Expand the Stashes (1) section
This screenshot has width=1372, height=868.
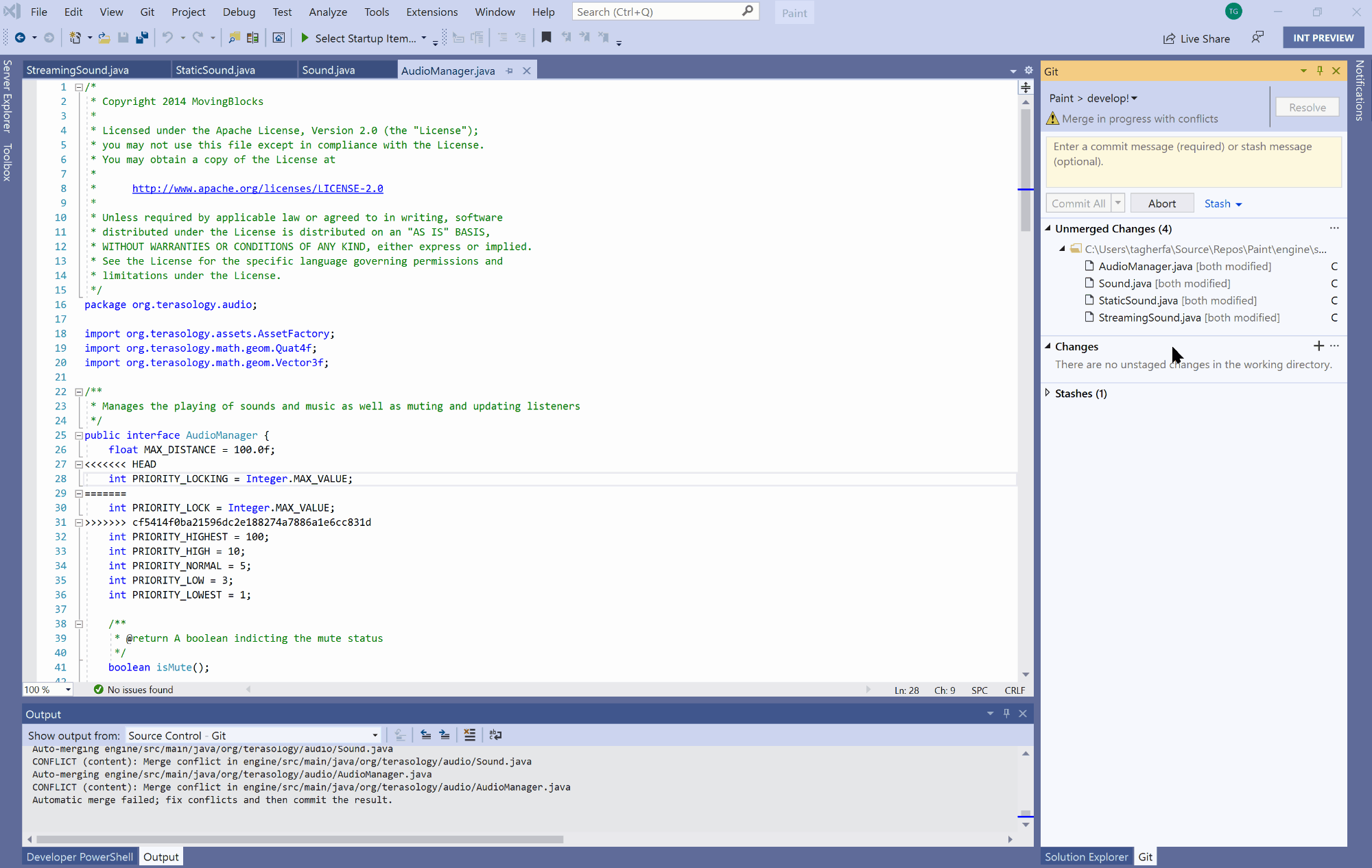click(x=1048, y=393)
